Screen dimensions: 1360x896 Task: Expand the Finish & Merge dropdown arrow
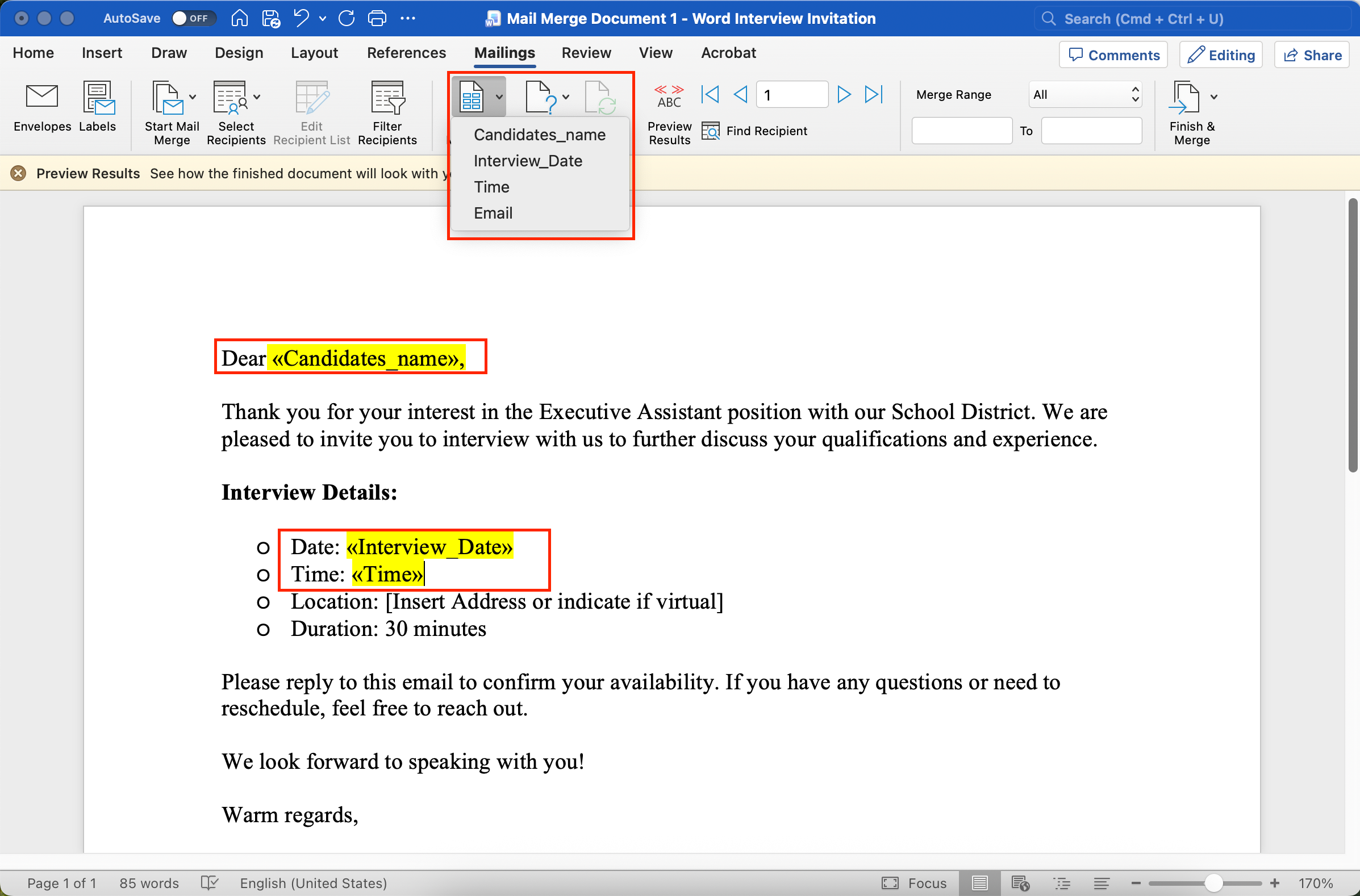point(1213,97)
